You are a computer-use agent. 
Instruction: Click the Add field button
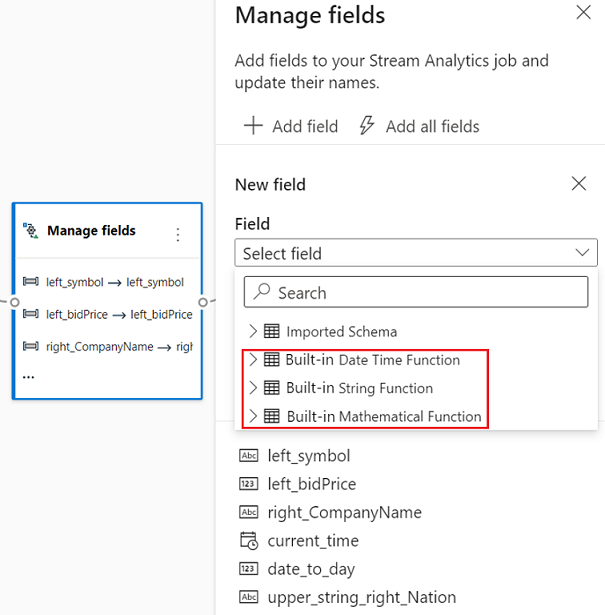291,126
